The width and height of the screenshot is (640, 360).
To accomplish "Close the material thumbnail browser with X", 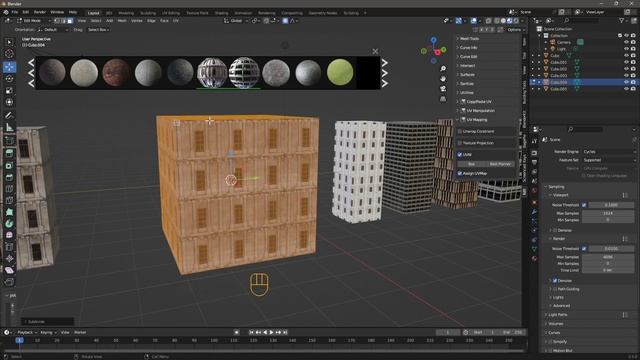I will tap(375, 51).
